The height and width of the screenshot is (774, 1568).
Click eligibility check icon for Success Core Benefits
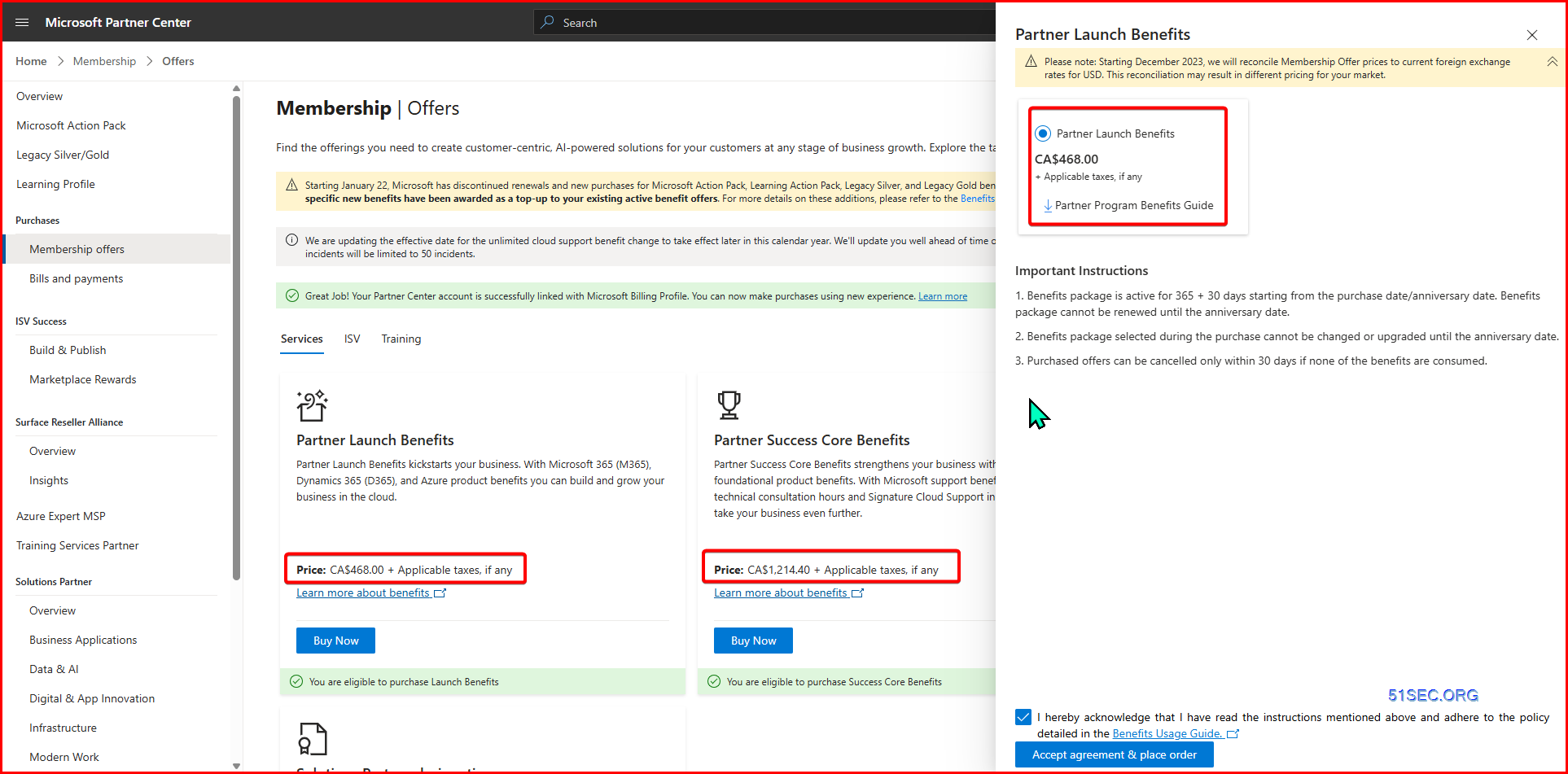[x=714, y=681]
